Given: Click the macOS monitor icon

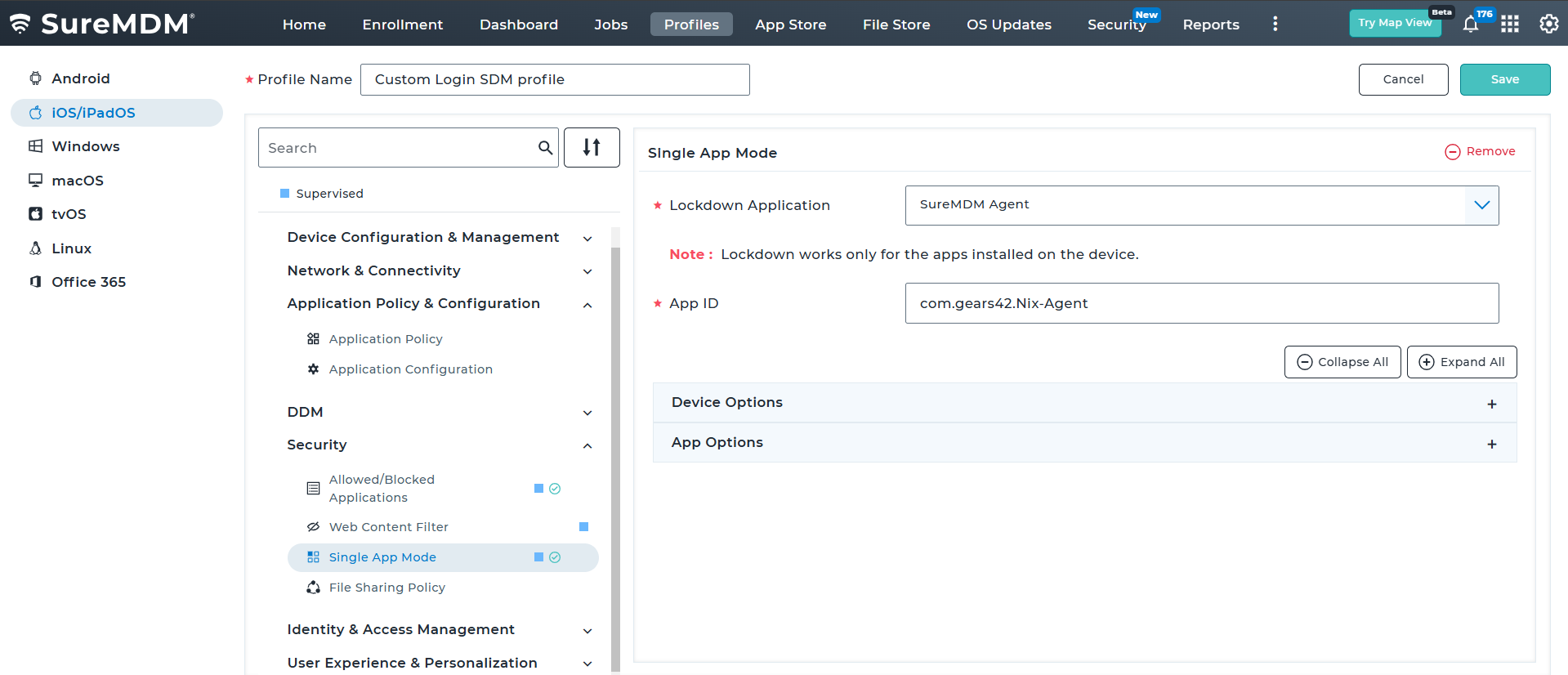Looking at the screenshot, I should (x=35, y=180).
